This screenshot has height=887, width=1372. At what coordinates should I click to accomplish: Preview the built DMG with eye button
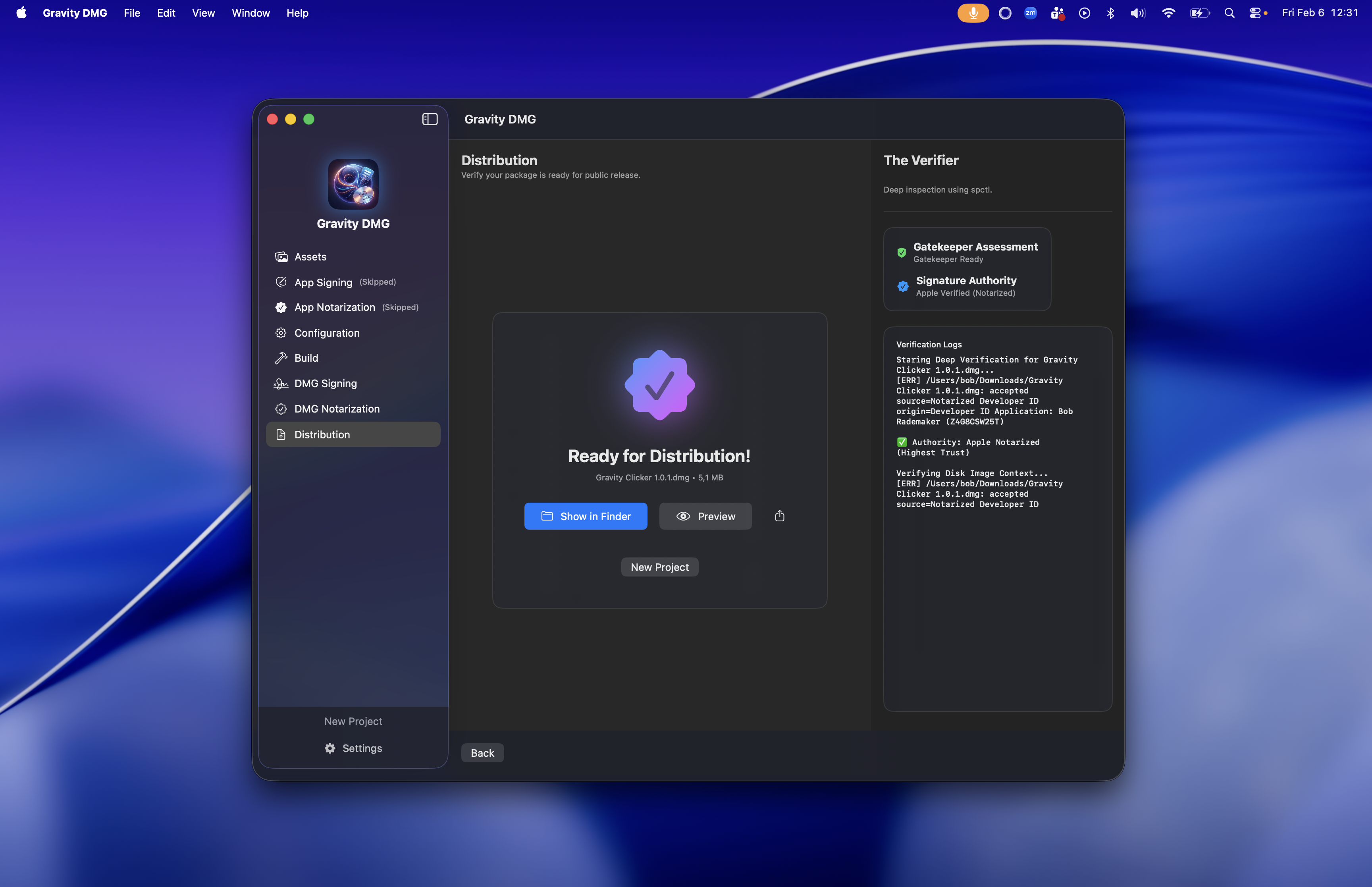705,516
